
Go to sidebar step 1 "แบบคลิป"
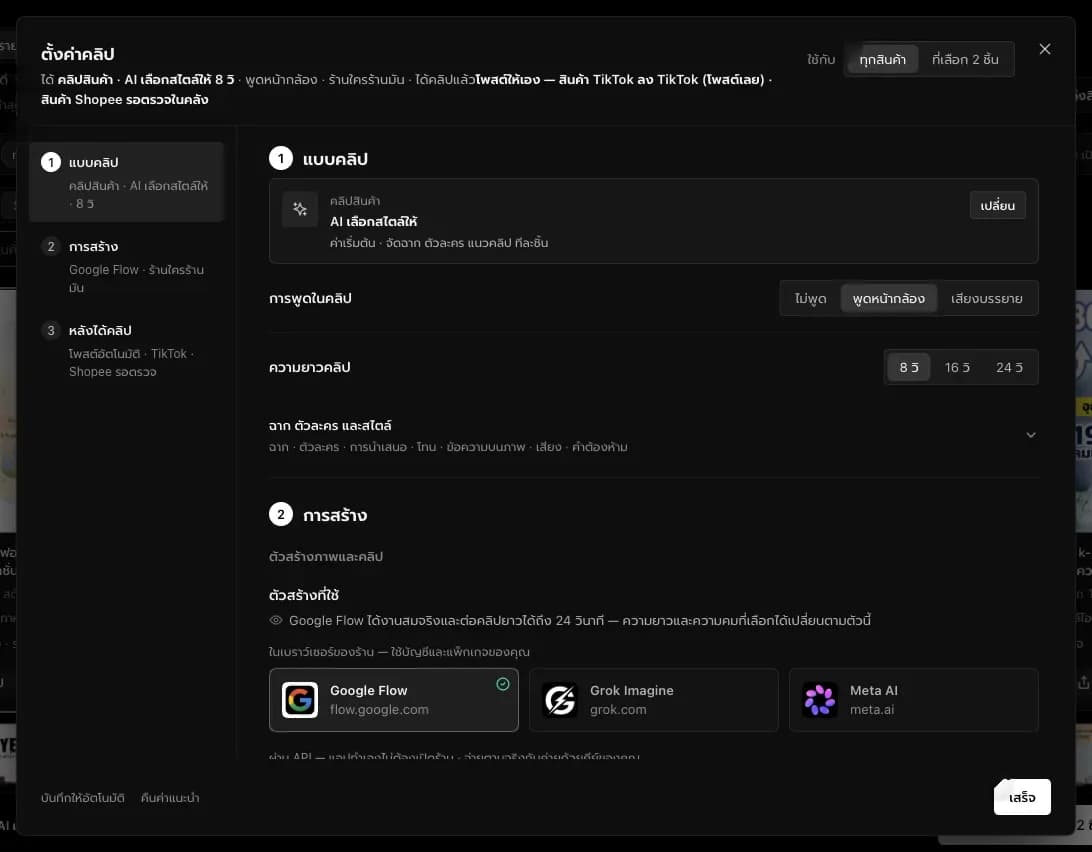point(127,182)
